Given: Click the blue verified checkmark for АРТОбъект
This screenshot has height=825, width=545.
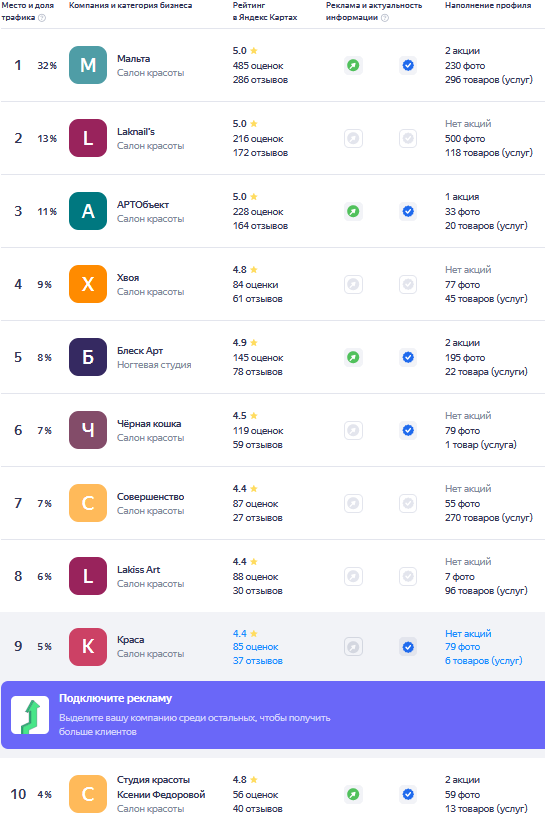Looking at the screenshot, I should [x=408, y=212].
